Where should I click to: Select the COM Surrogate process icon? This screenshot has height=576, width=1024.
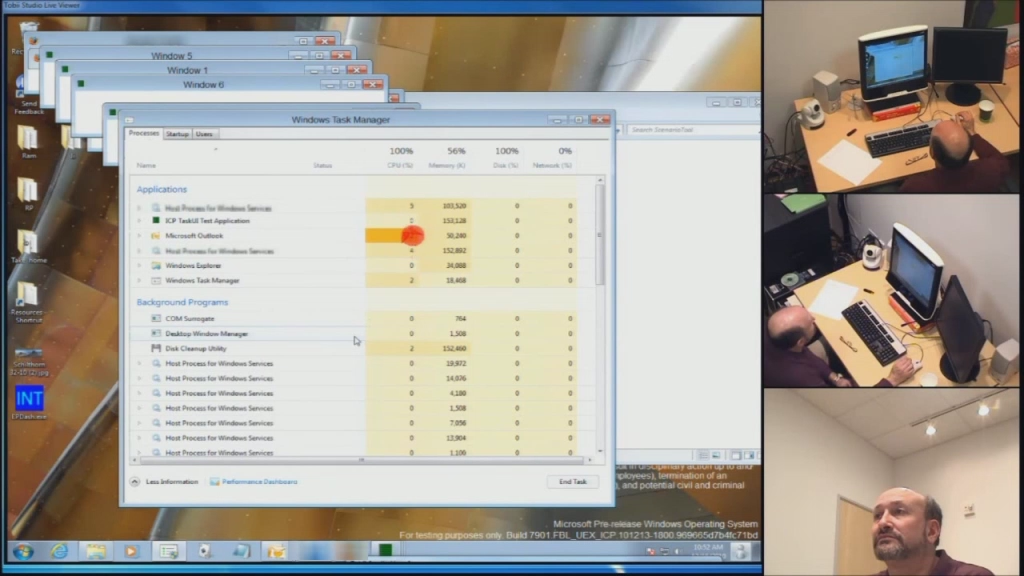155,317
